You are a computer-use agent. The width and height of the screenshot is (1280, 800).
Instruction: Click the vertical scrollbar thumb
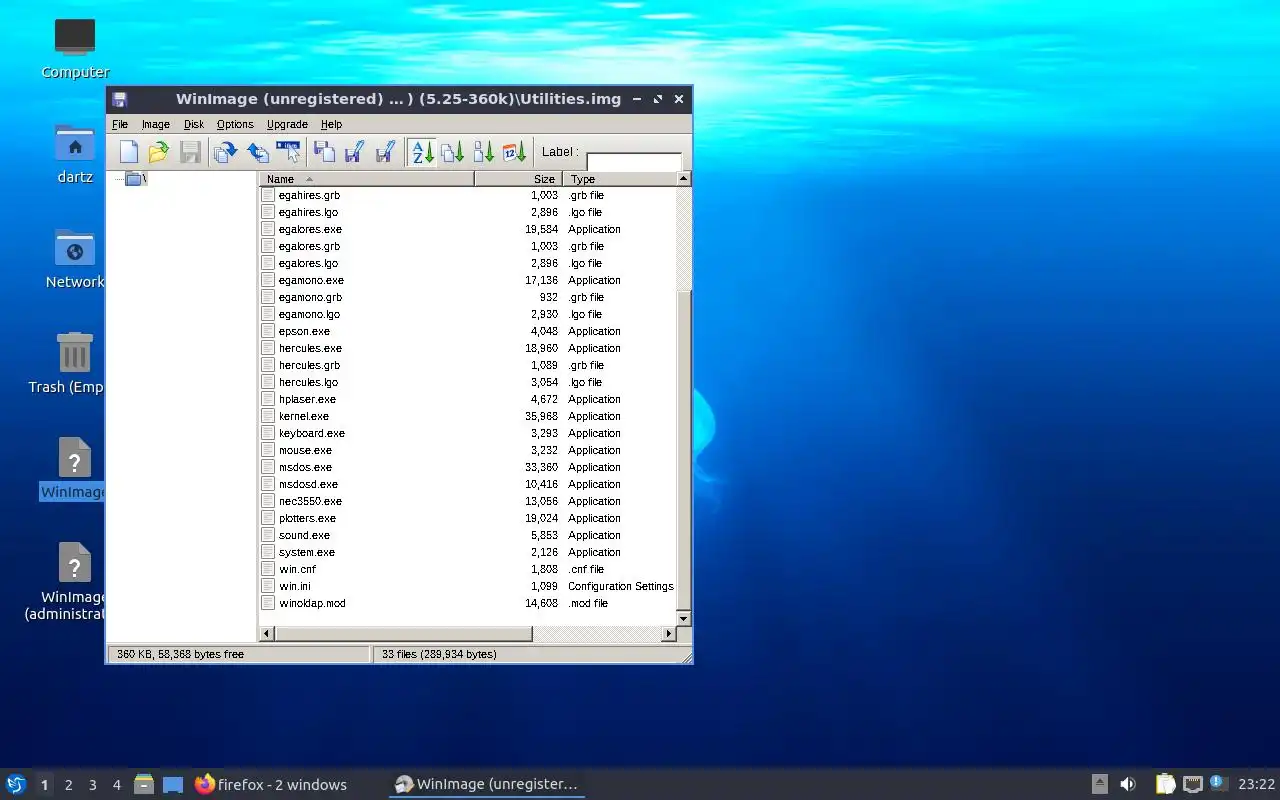684,450
